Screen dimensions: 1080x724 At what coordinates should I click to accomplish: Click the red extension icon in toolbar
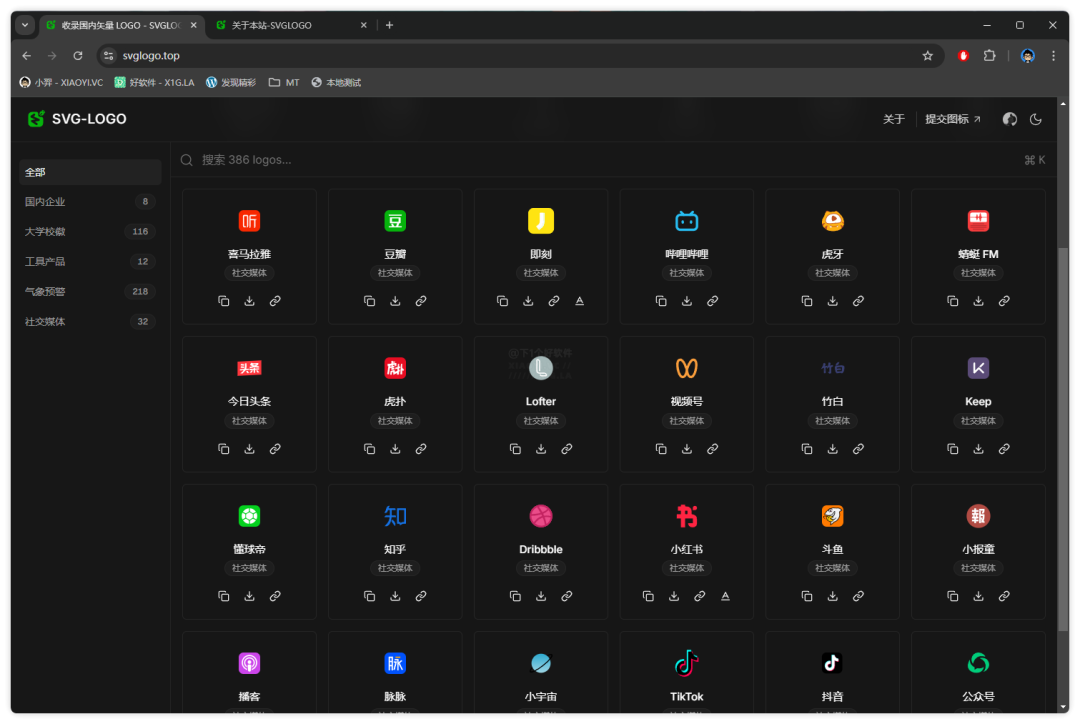[964, 56]
